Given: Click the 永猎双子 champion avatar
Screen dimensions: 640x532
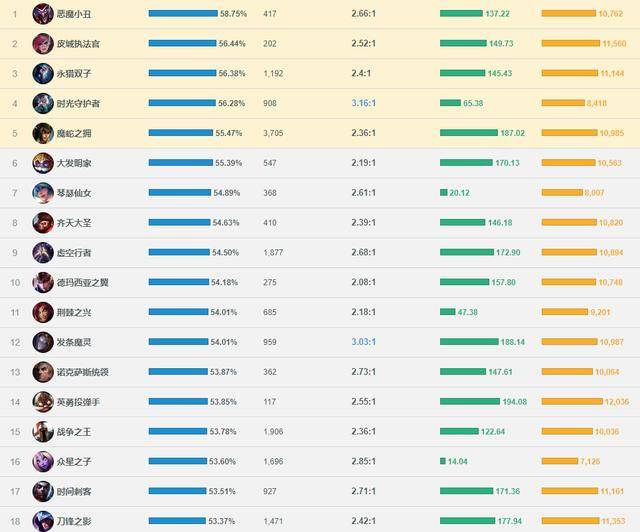Looking at the screenshot, I should pos(43,73).
